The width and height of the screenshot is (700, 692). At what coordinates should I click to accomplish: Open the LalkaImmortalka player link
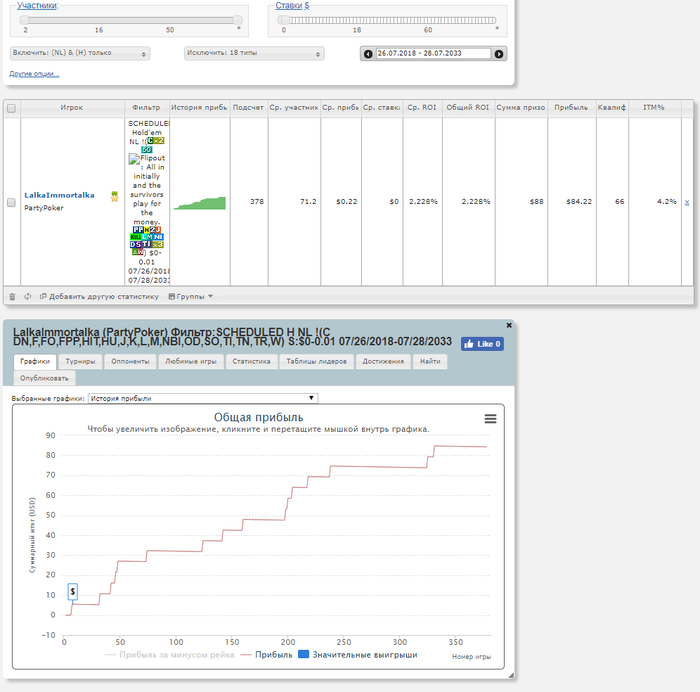click(x=59, y=195)
